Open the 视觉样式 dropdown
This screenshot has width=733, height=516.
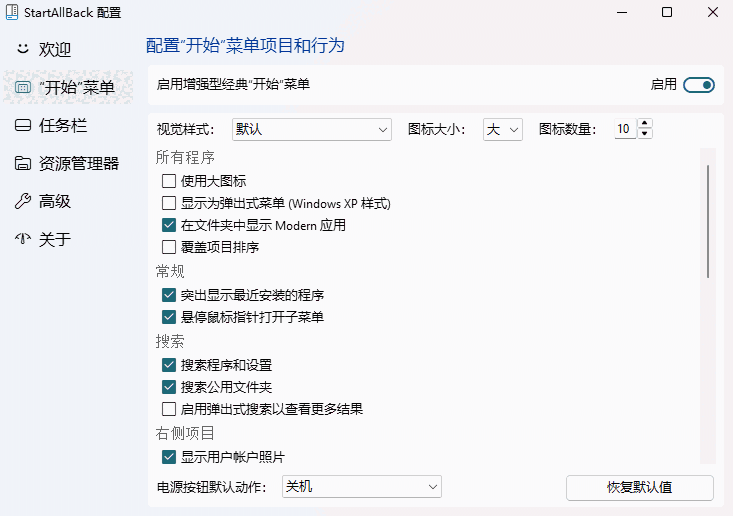[311, 129]
